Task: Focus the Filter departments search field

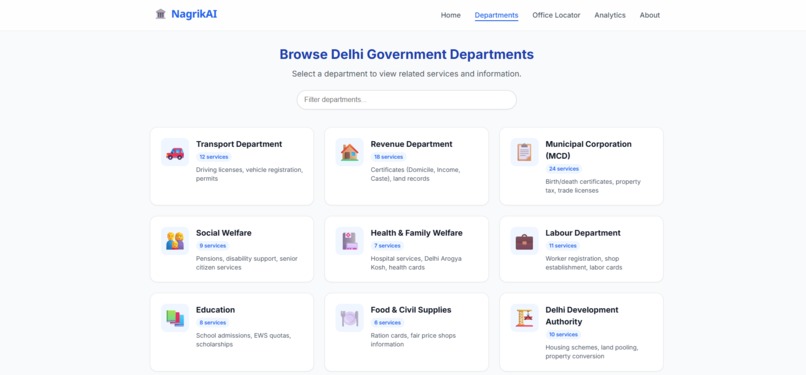Action: (x=407, y=100)
